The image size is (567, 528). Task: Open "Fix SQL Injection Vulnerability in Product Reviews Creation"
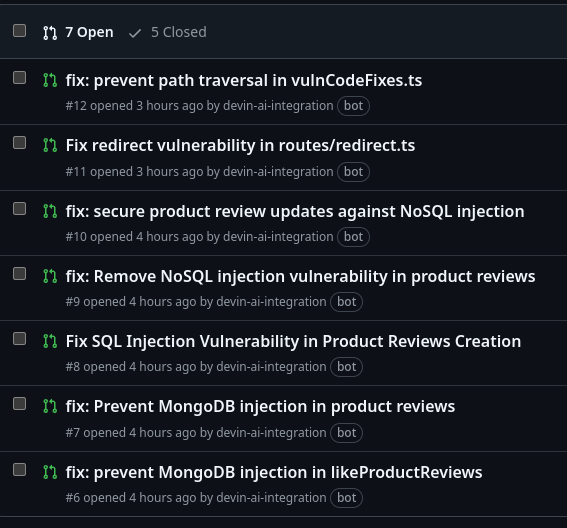click(293, 341)
